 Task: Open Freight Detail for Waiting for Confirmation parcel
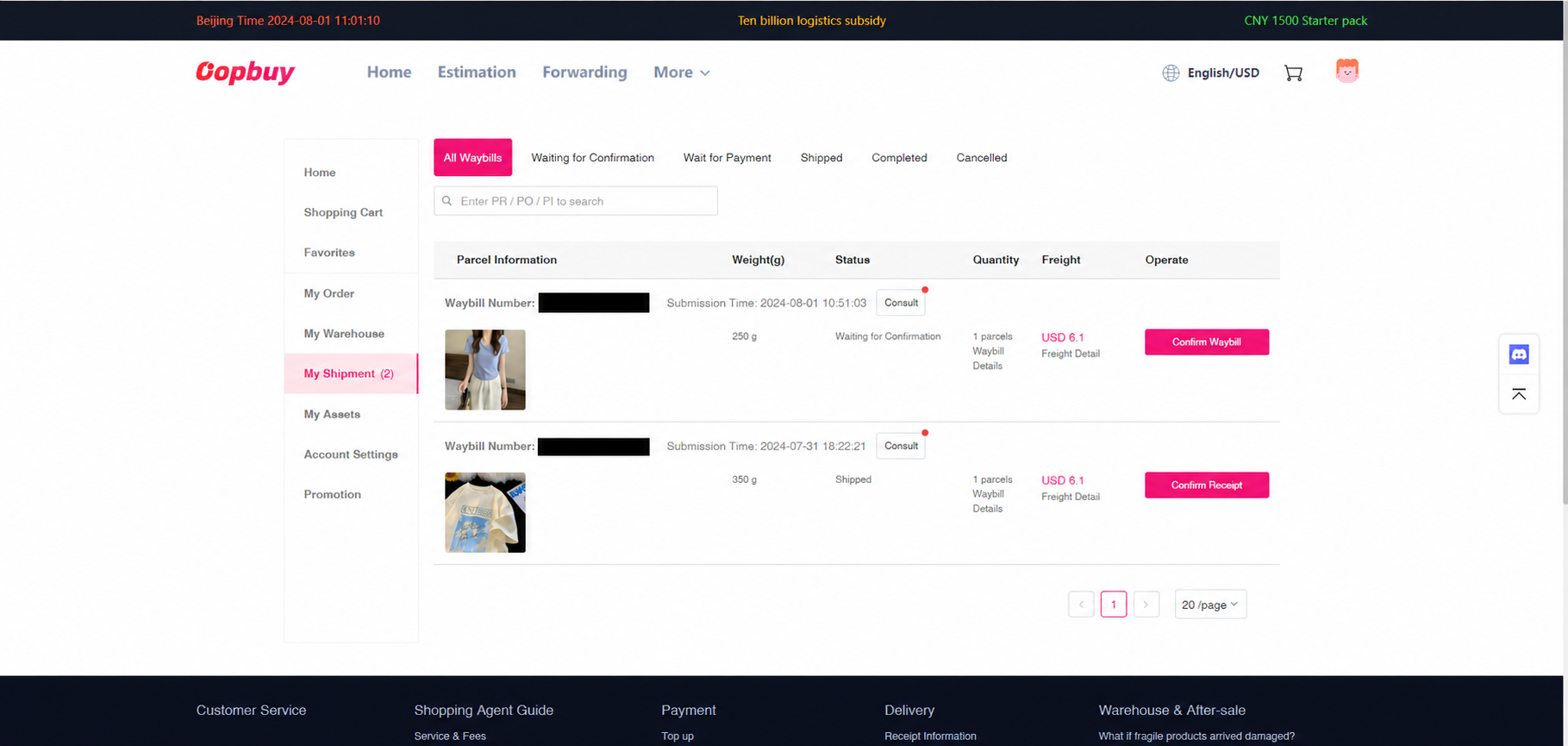1070,354
